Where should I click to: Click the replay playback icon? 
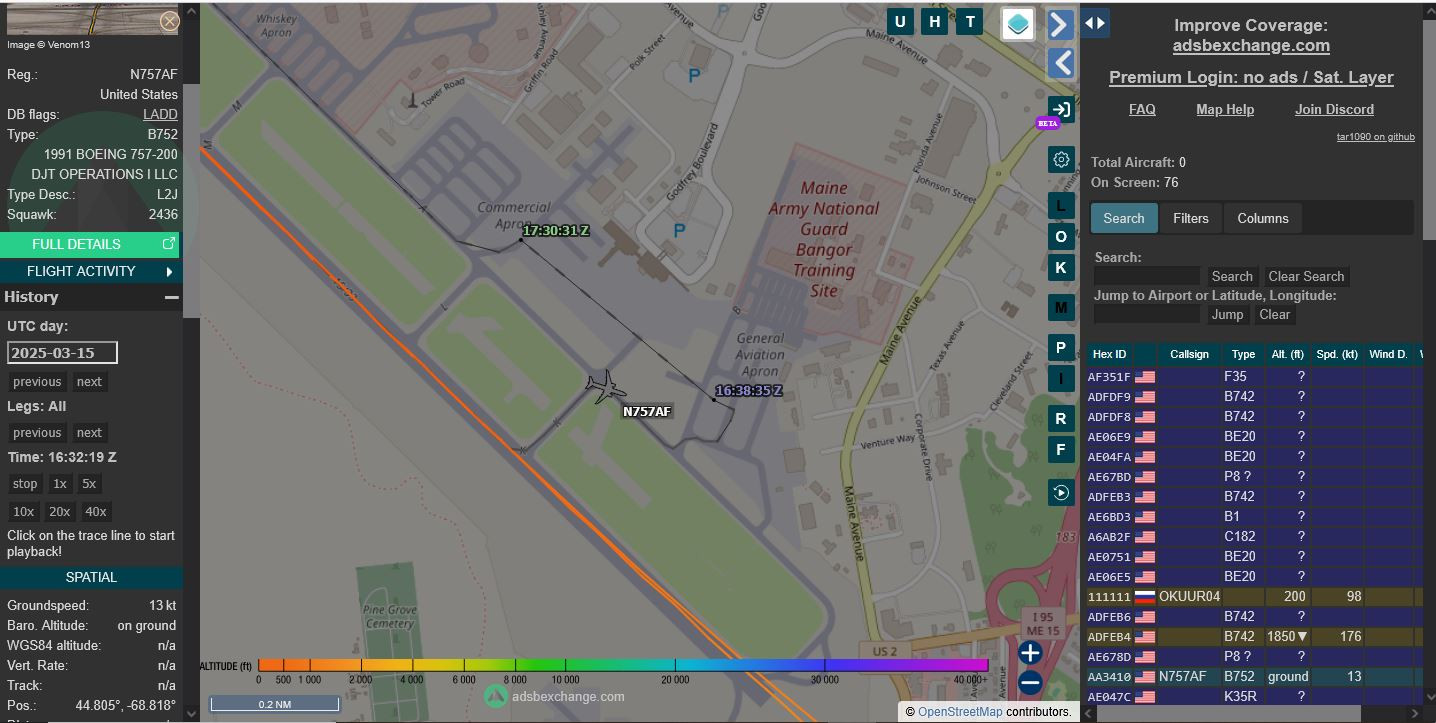(1061, 492)
